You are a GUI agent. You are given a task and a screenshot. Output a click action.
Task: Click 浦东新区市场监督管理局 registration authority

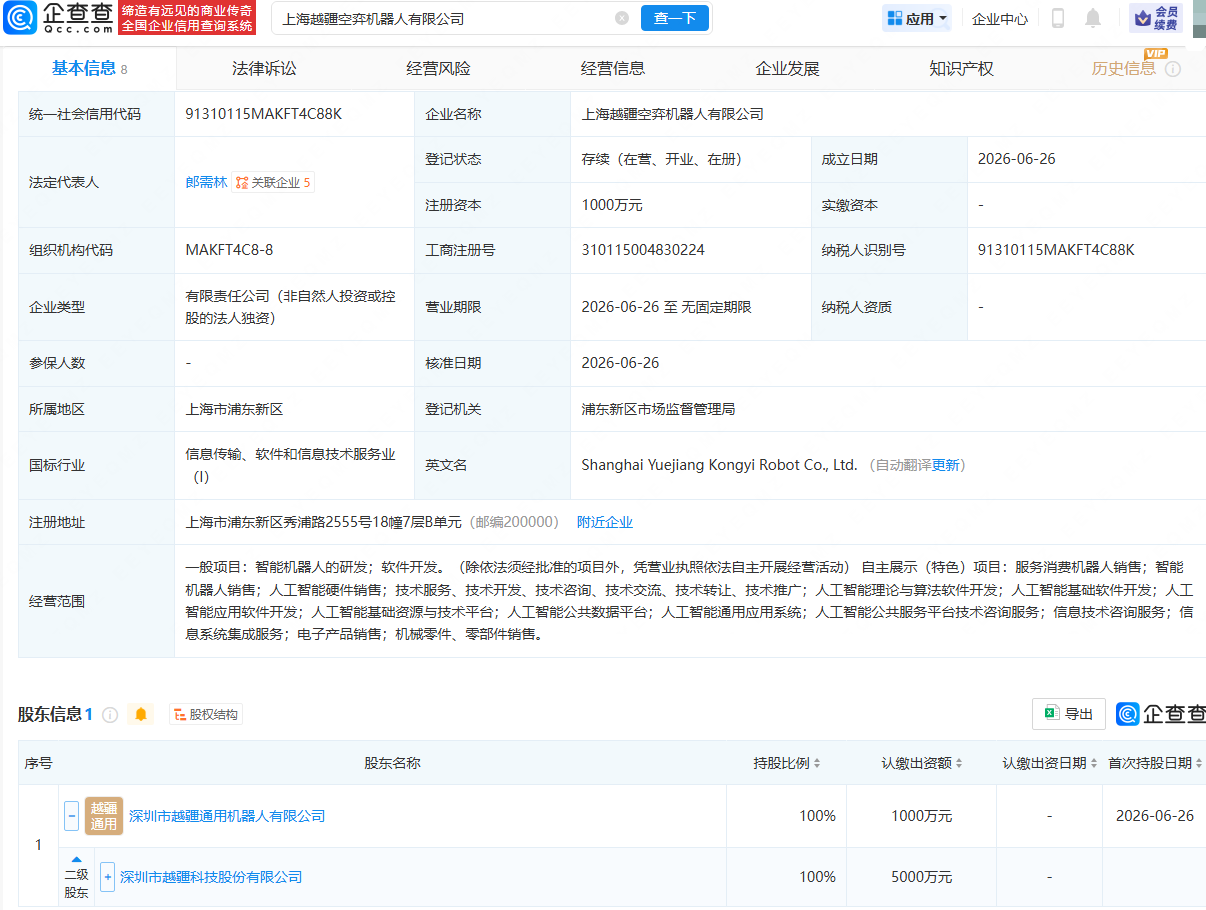tap(658, 409)
